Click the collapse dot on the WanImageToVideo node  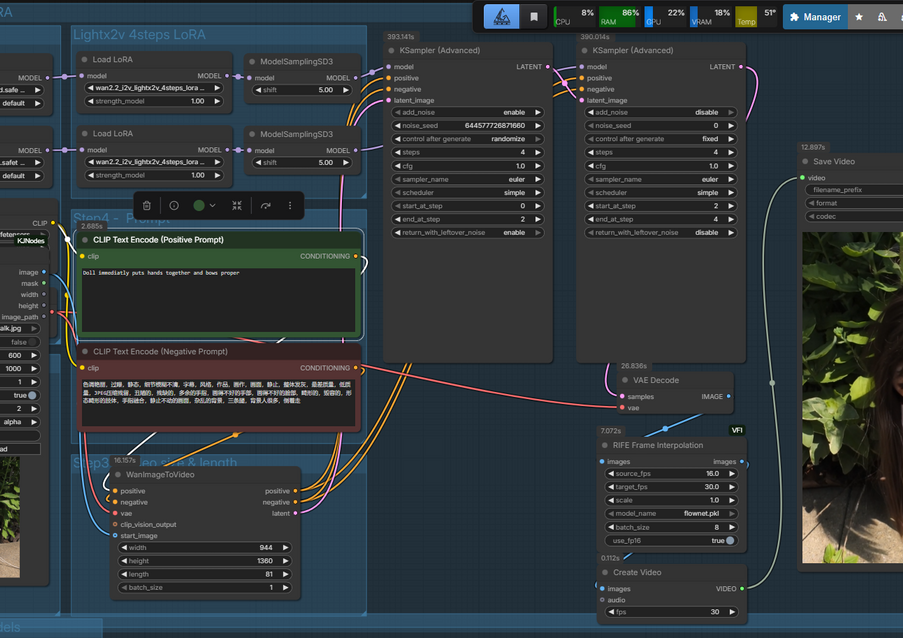(118, 475)
